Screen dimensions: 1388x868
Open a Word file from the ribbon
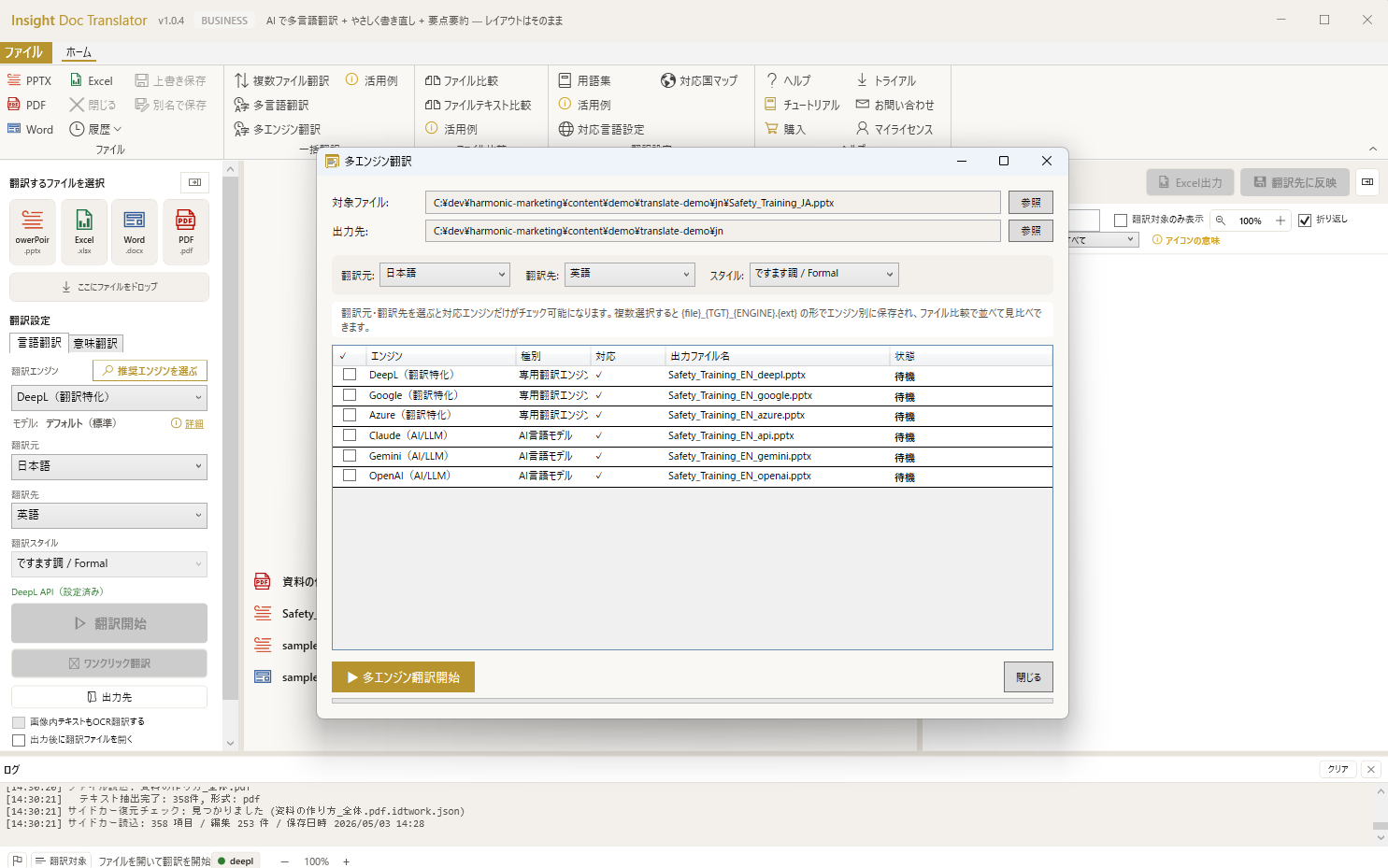31,129
